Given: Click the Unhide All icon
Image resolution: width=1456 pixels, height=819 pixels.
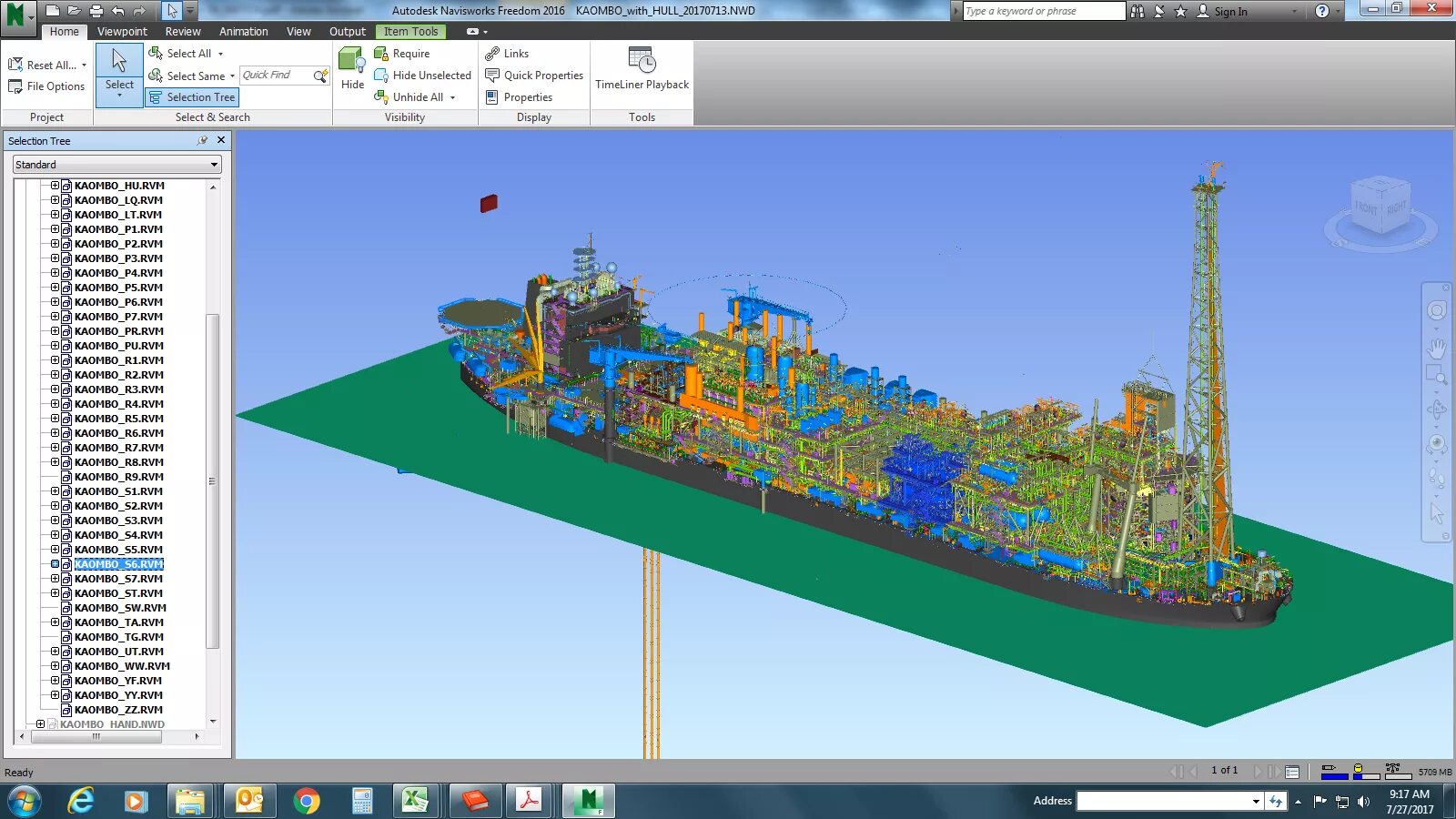Looking at the screenshot, I should (381, 97).
